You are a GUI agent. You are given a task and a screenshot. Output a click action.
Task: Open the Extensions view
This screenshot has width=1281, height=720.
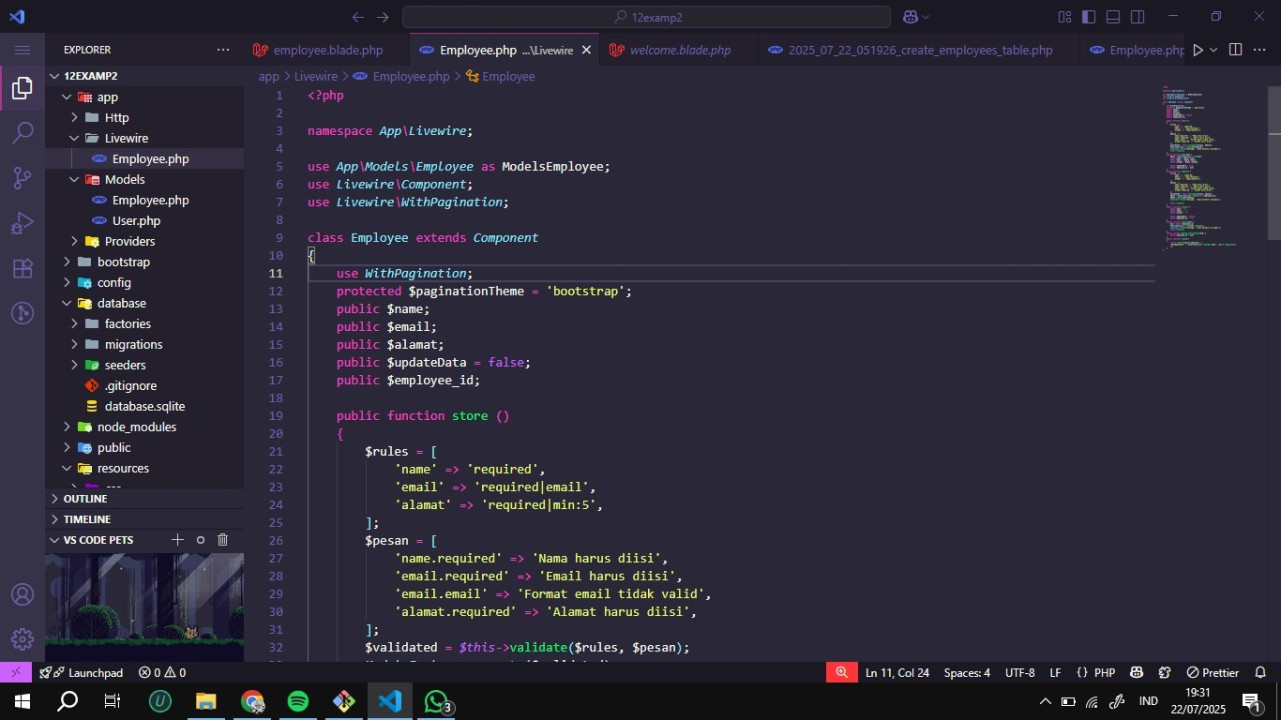pos(22,268)
